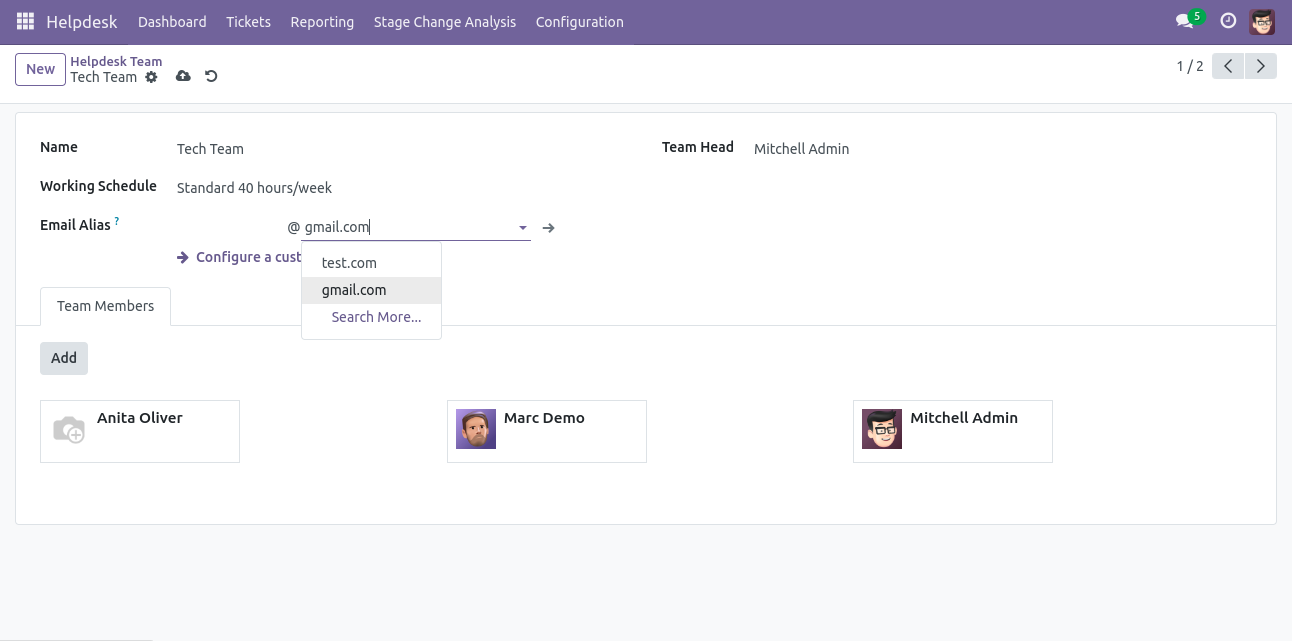Image resolution: width=1292 pixels, height=641 pixels.
Task: Click the Tech Team breadcrumb title
Action: pyautogui.click(x=103, y=77)
